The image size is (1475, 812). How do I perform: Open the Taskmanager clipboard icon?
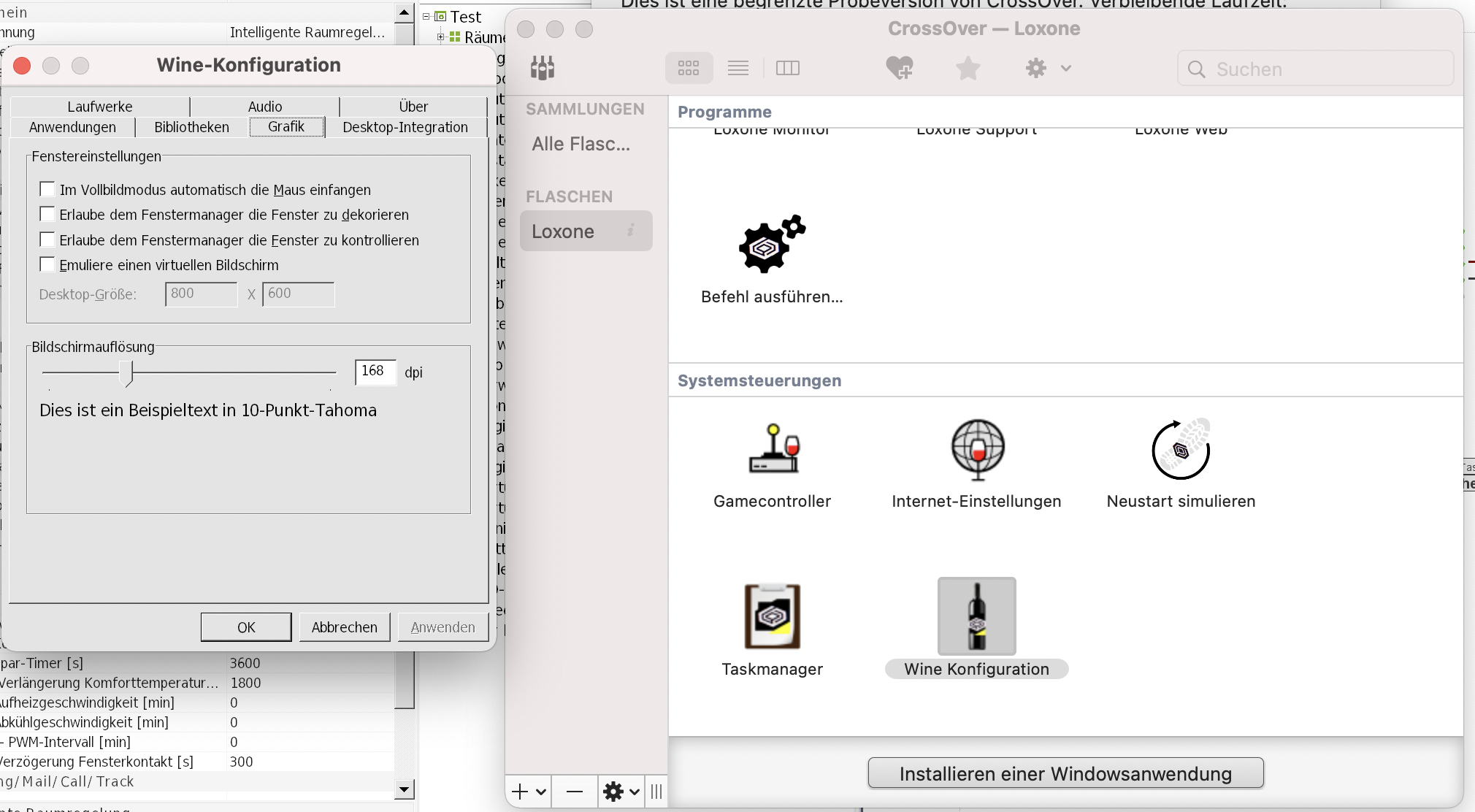click(773, 616)
